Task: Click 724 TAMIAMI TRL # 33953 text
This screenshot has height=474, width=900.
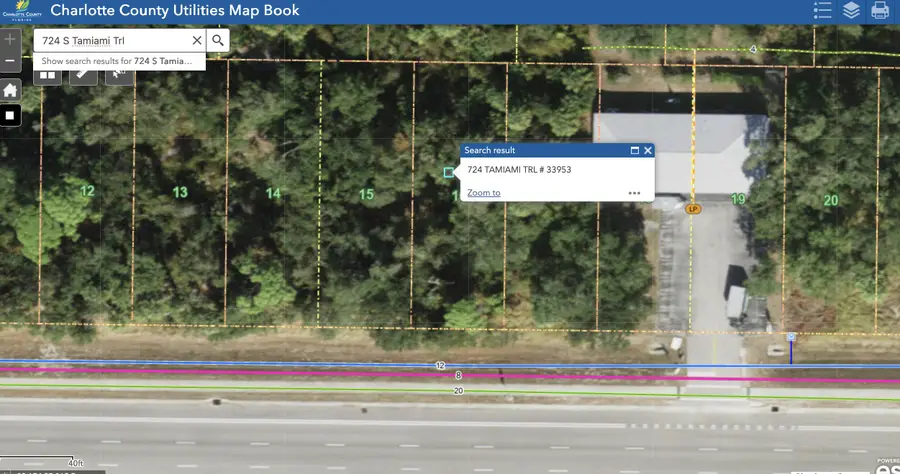Action: tap(519, 170)
